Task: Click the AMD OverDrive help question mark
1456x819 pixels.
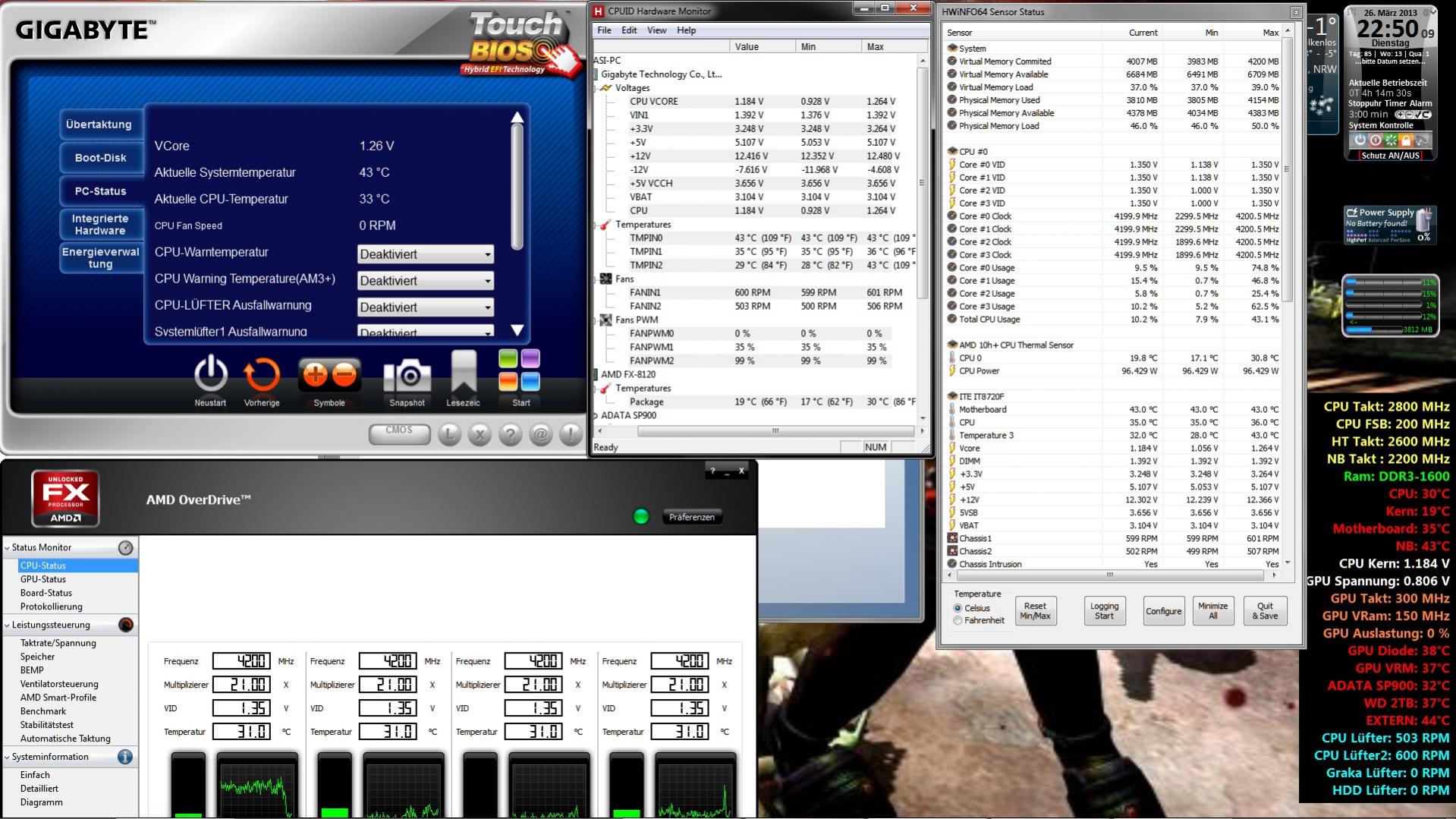Action: pyautogui.click(x=712, y=471)
